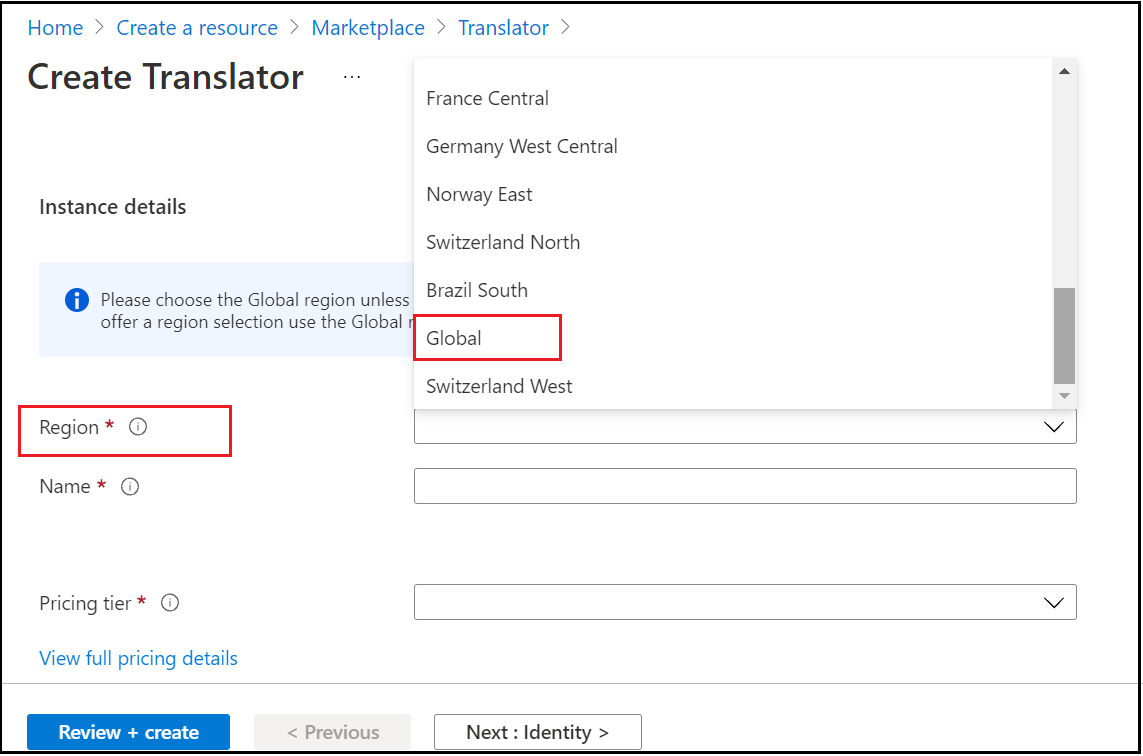Click the Review + create button

[128, 732]
